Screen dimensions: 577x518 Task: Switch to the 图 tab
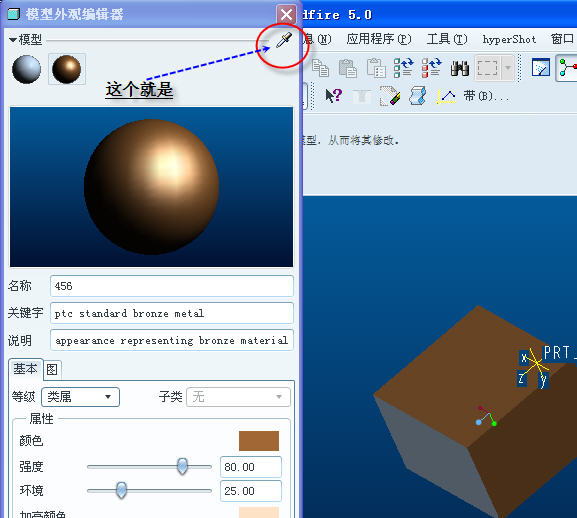pos(52,369)
